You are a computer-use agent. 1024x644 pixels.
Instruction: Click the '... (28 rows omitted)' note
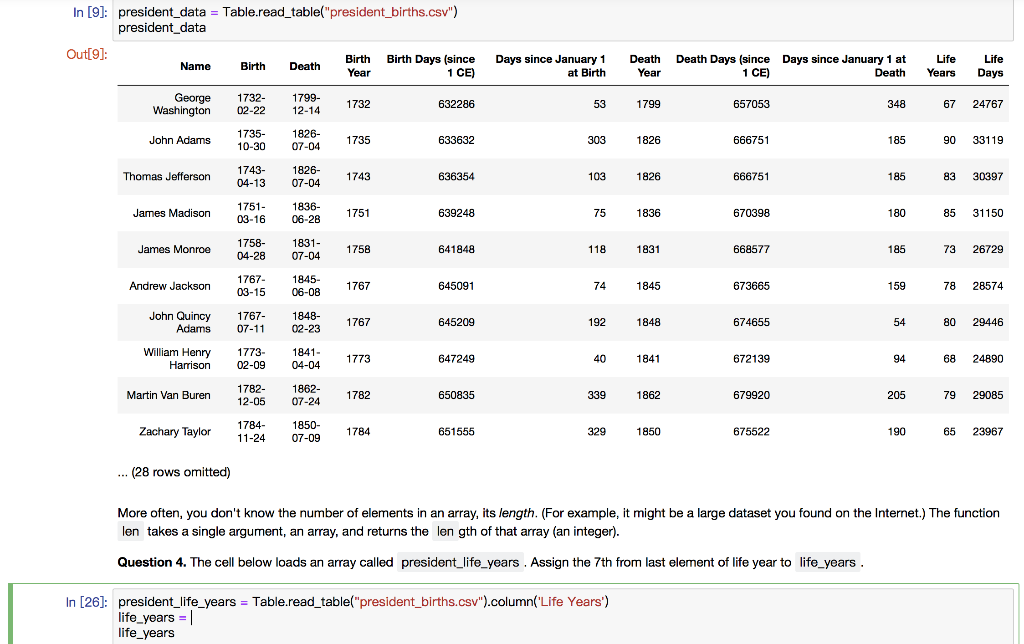pyautogui.click(x=174, y=472)
